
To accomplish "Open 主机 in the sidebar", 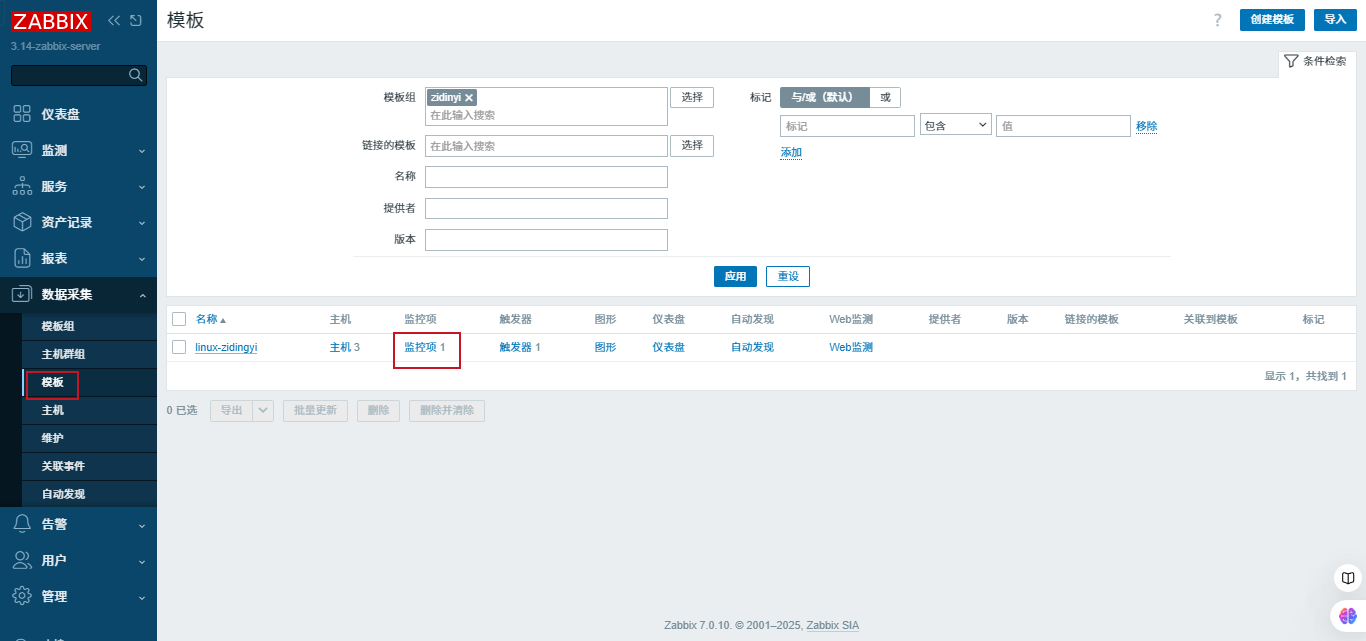I will tap(52, 410).
